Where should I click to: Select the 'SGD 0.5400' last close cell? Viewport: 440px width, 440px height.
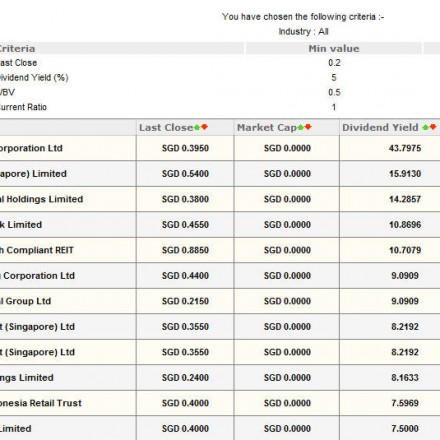(x=185, y=174)
